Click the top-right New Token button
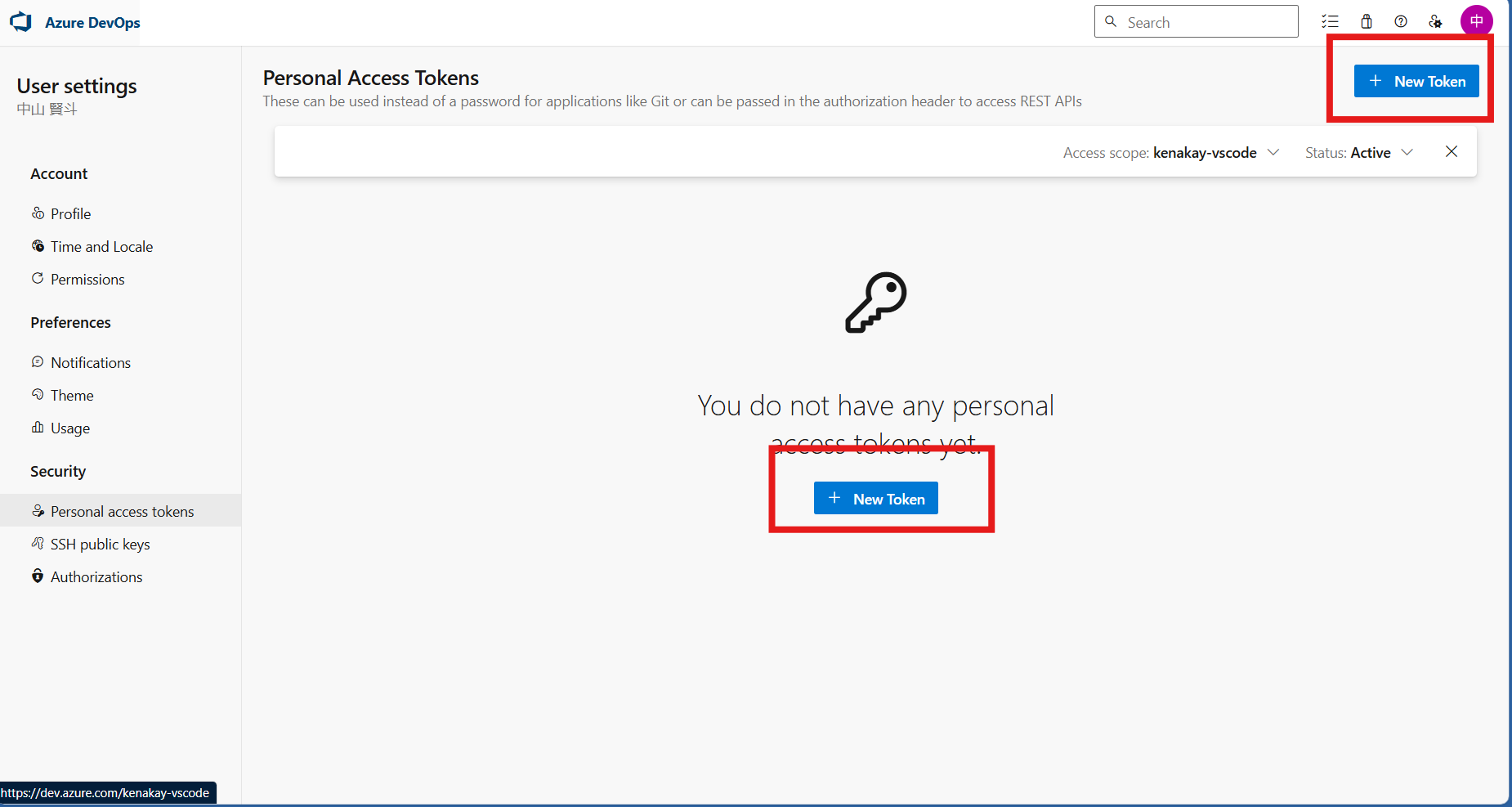The height and width of the screenshot is (807, 1512). coord(1416,81)
